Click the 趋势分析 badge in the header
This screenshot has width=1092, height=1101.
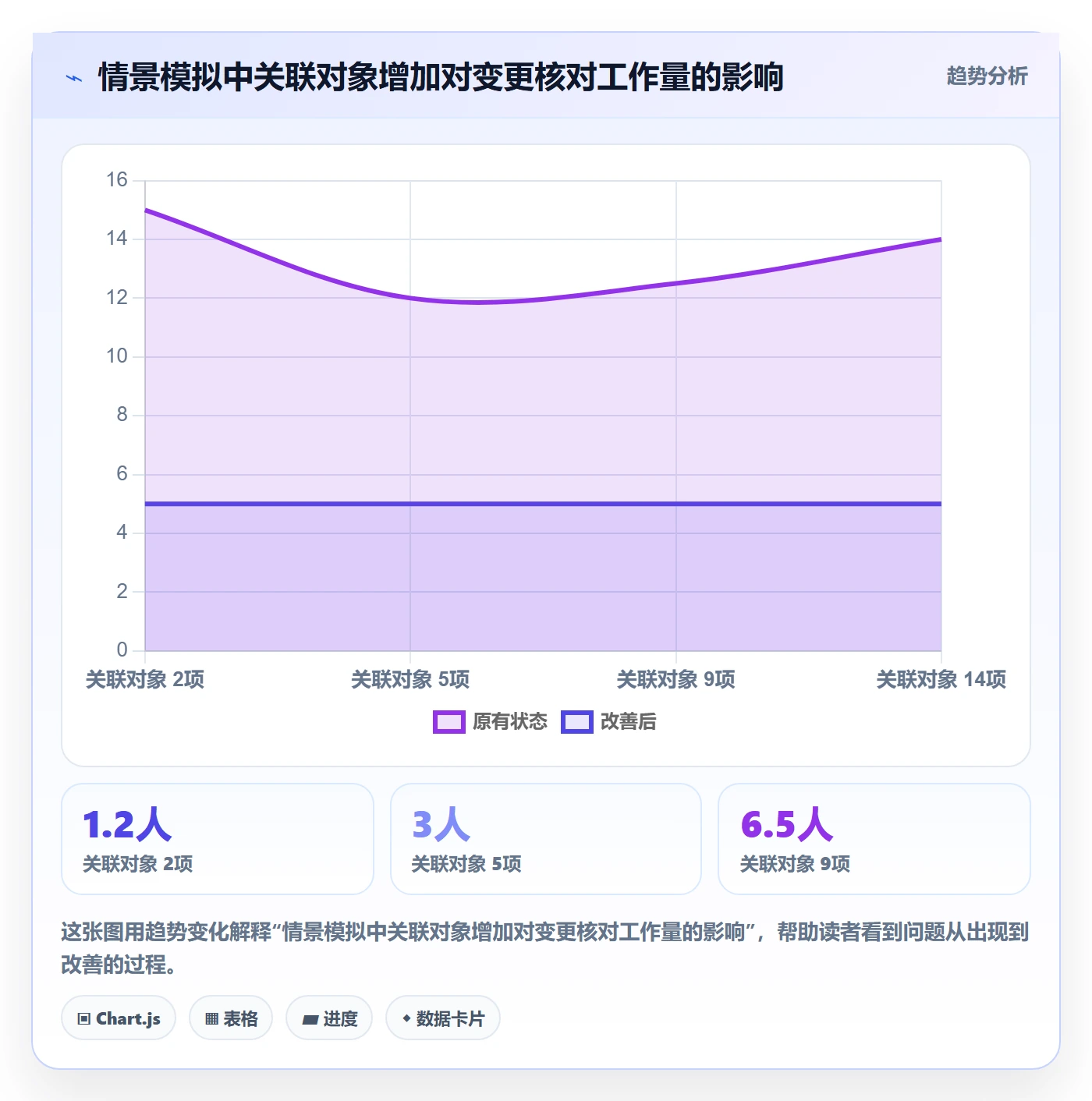click(x=987, y=76)
